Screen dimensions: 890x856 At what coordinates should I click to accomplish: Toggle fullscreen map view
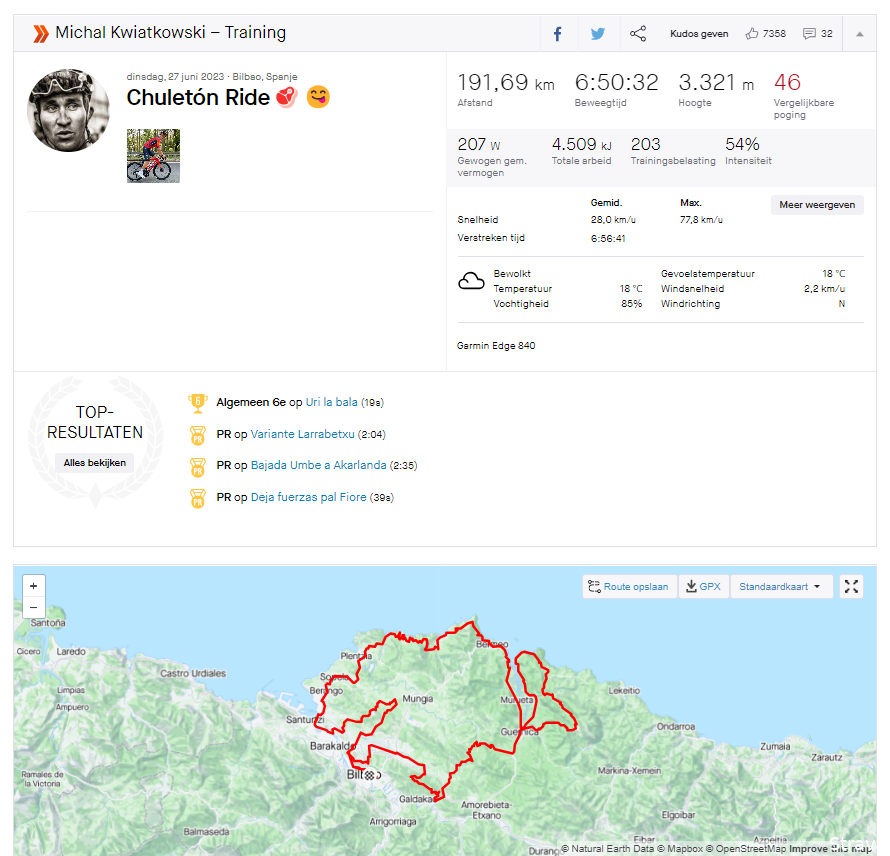[851, 587]
